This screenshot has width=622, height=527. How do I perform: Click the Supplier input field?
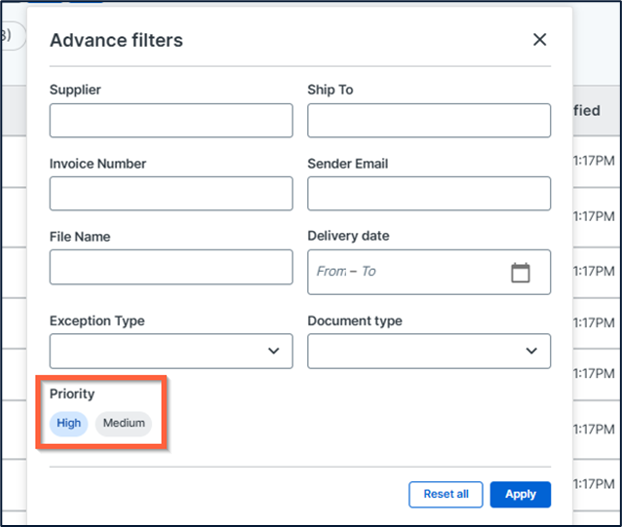pos(171,121)
